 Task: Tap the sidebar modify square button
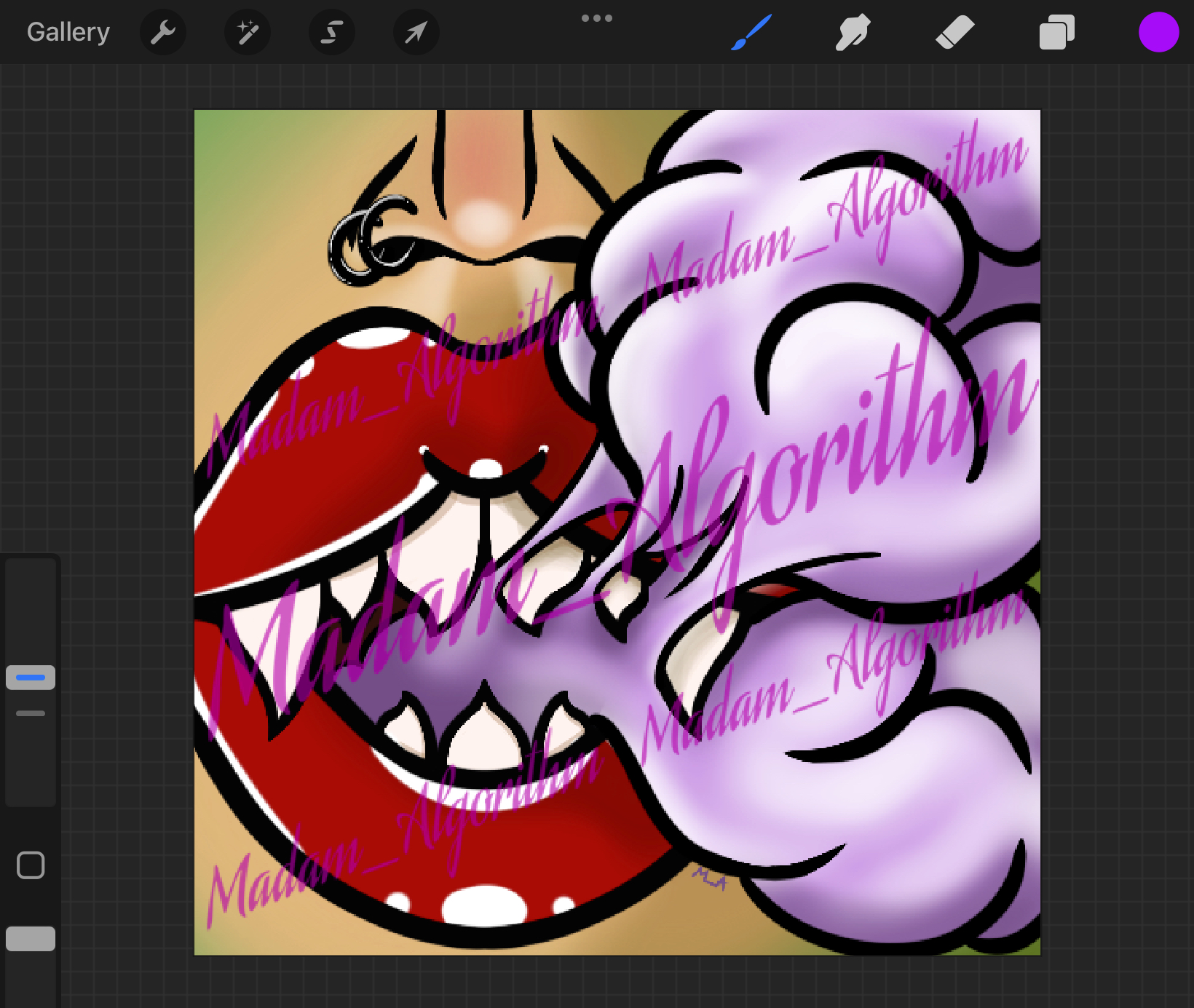click(31, 865)
